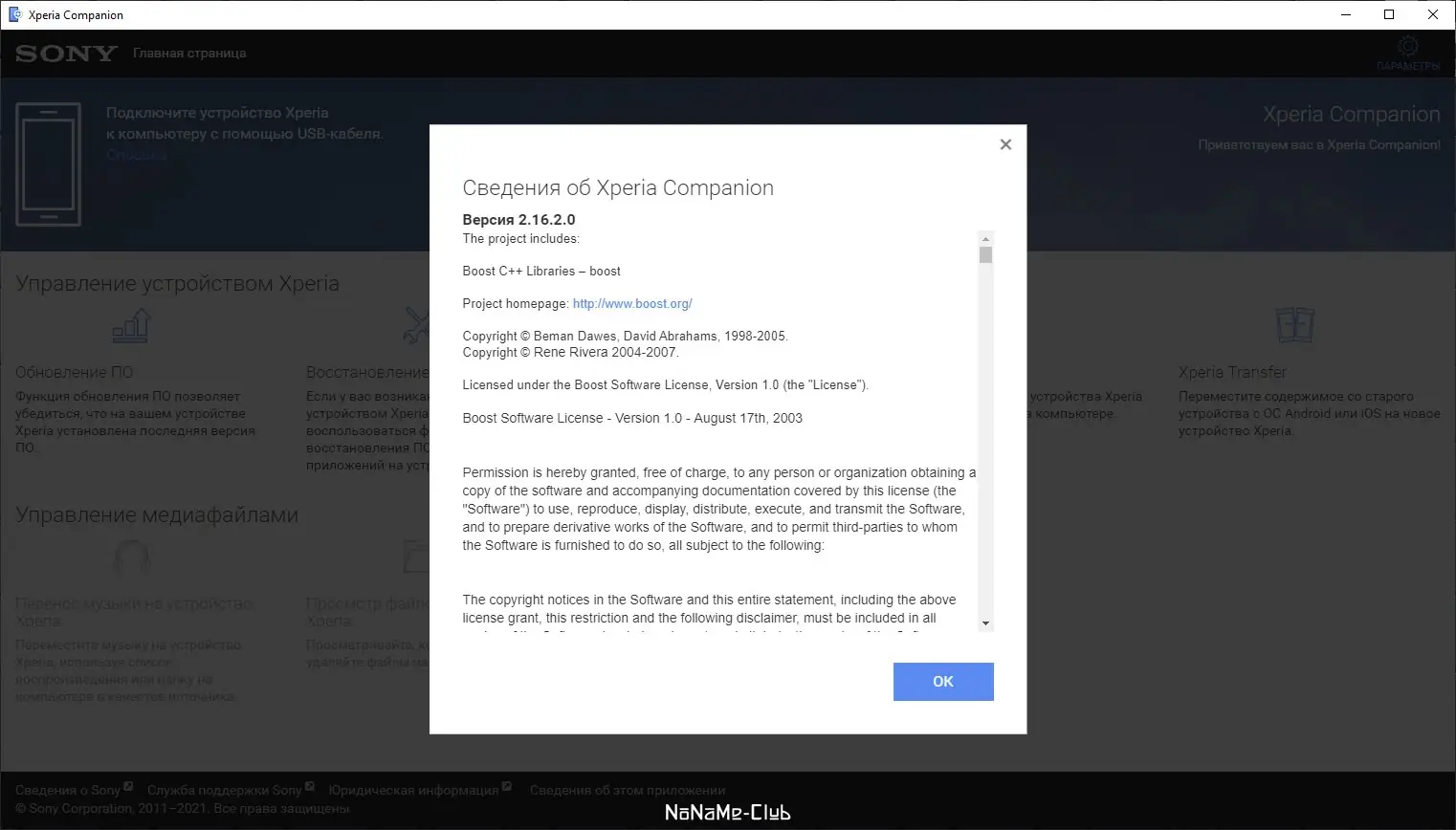Click the SONY logo in the header
This screenshot has height=830, width=1456.
click(x=66, y=54)
